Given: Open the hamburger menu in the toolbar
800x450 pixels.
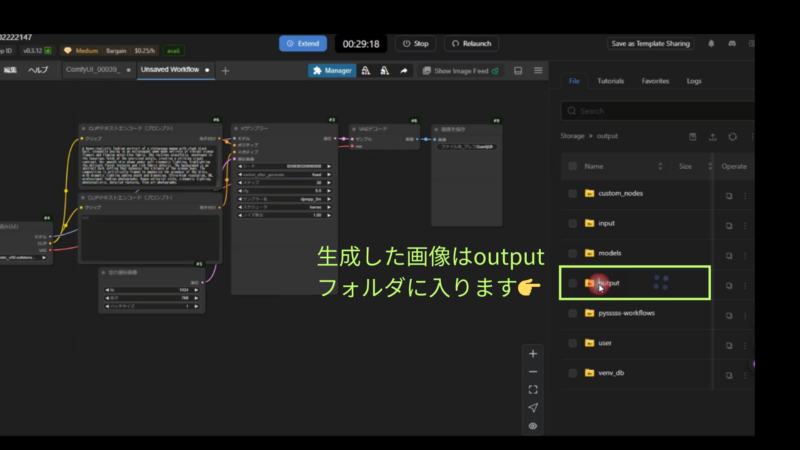Looking at the screenshot, I should coord(538,70).
